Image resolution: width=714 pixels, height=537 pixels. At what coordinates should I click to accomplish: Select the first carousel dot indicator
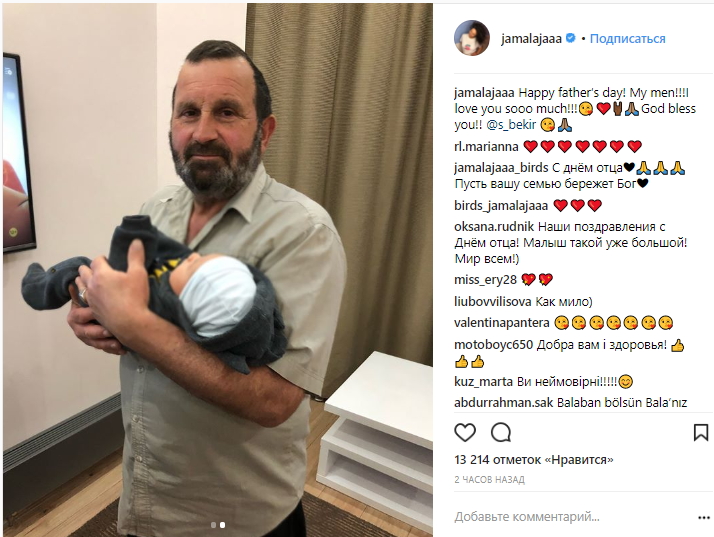[213, 525]
